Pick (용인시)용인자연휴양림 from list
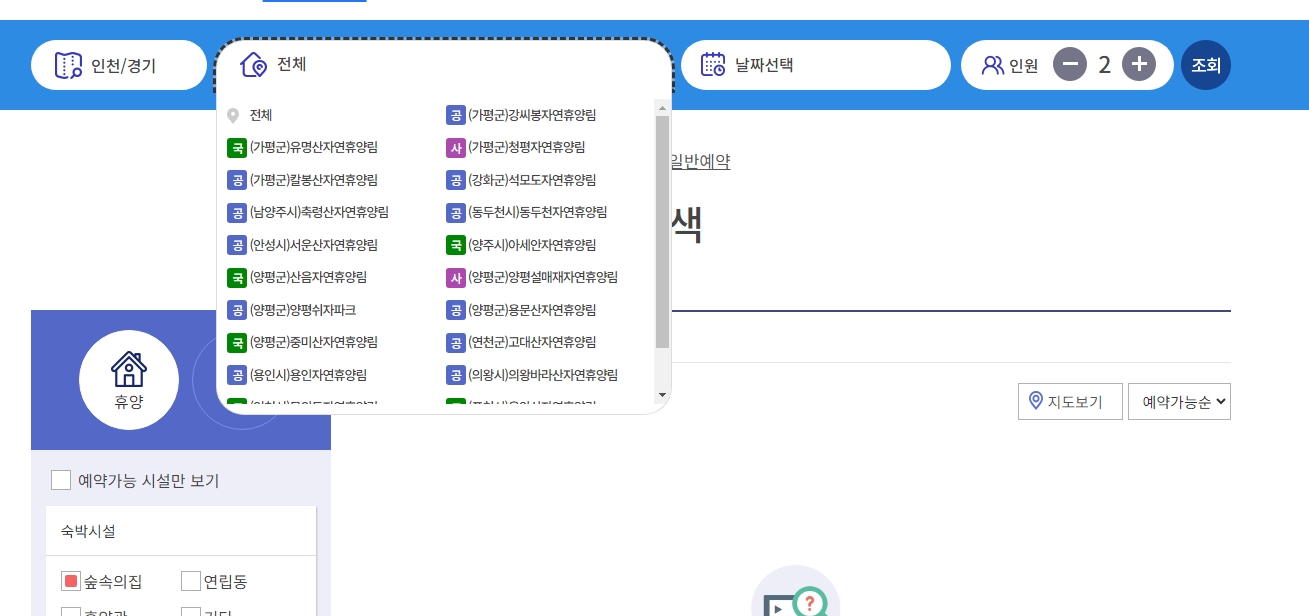The width and height of the screenshot is (1309, 616). (308, 375)
